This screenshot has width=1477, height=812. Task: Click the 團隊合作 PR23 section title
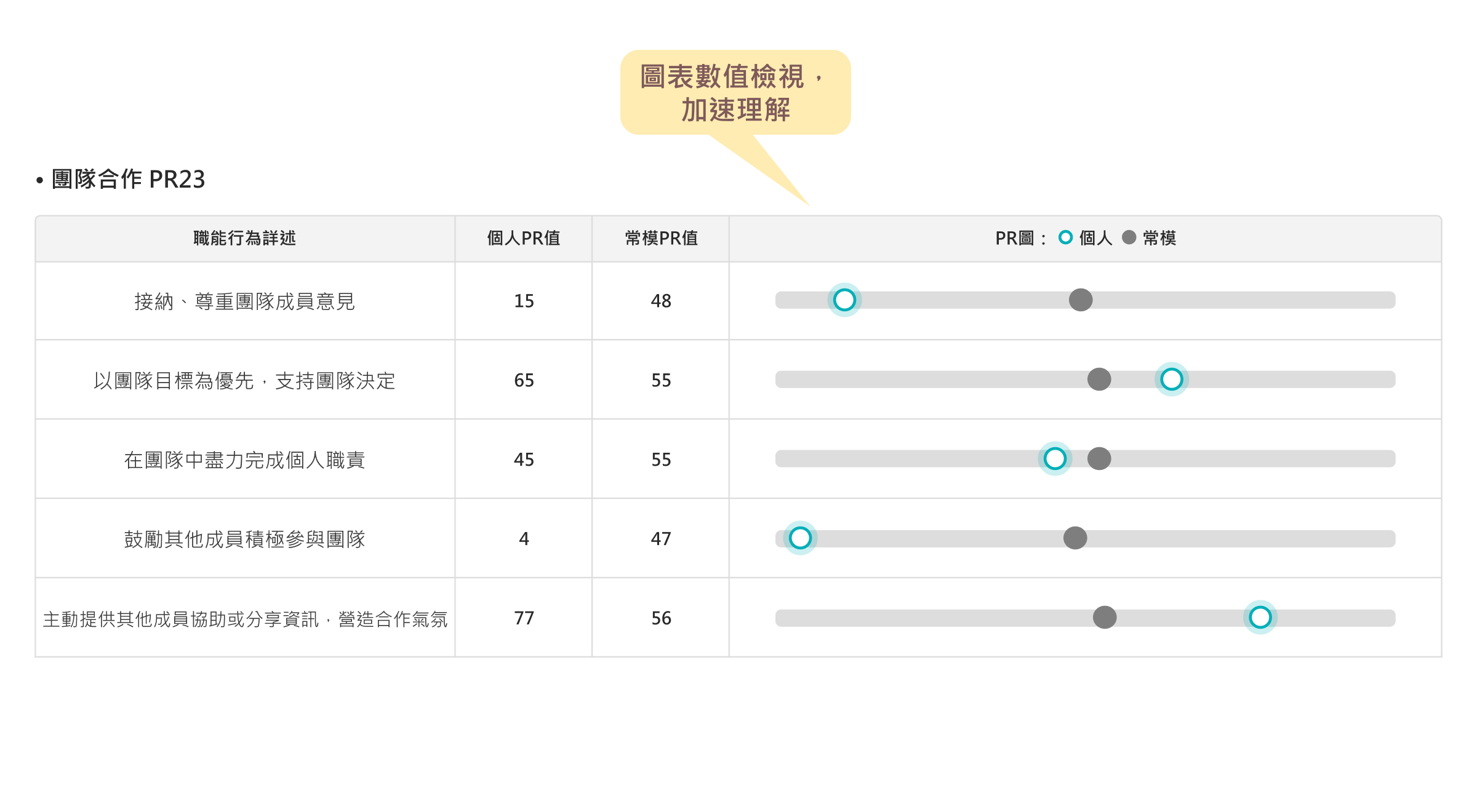(128, 179)
